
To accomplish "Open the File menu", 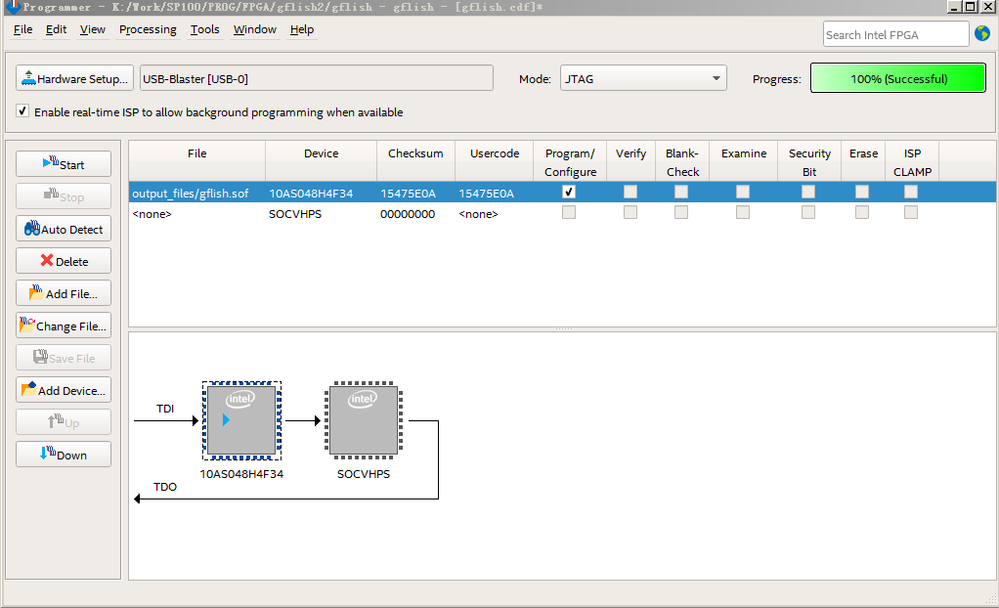I will [23, 29].
